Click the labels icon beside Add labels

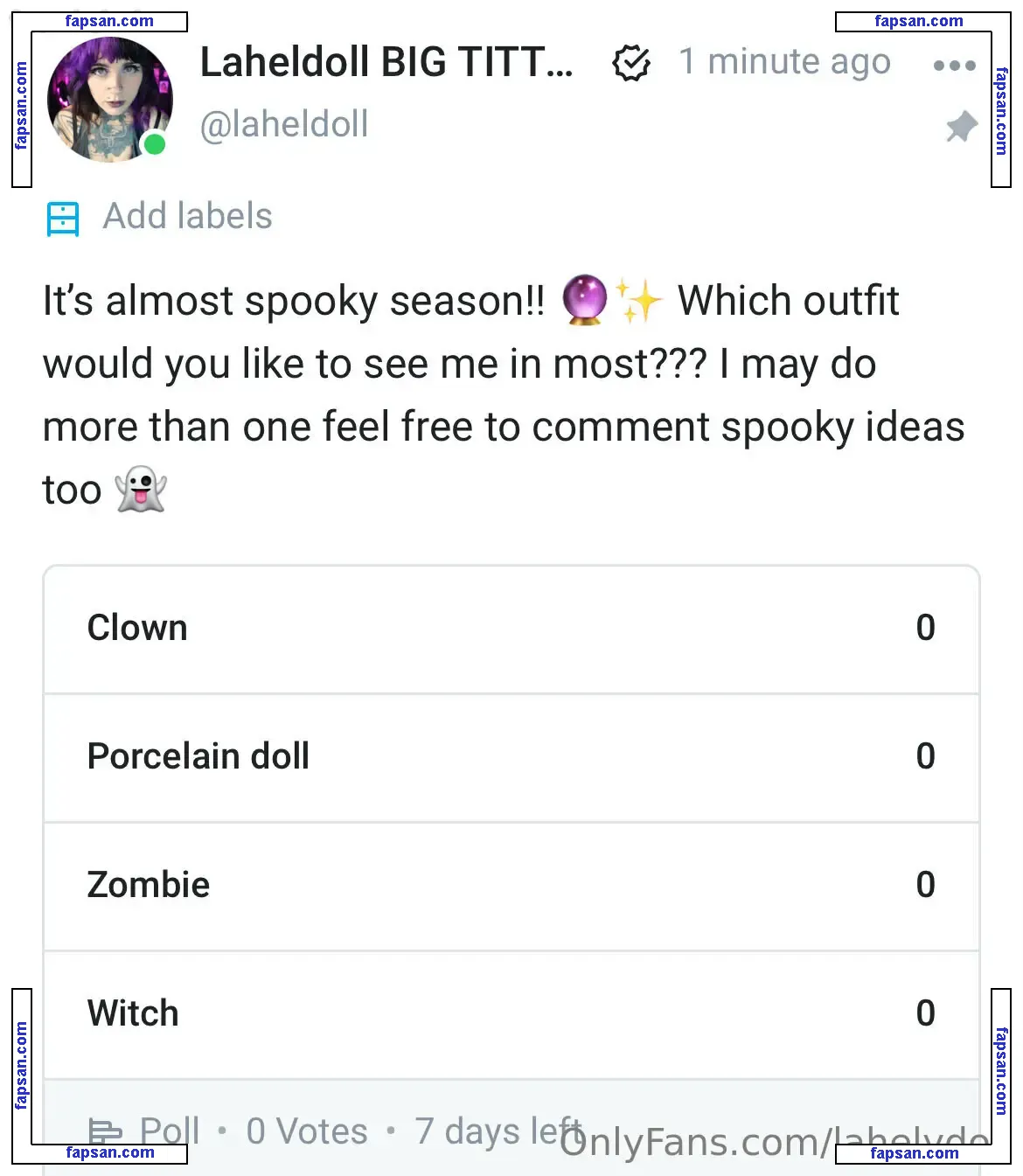tap(63, 219)
